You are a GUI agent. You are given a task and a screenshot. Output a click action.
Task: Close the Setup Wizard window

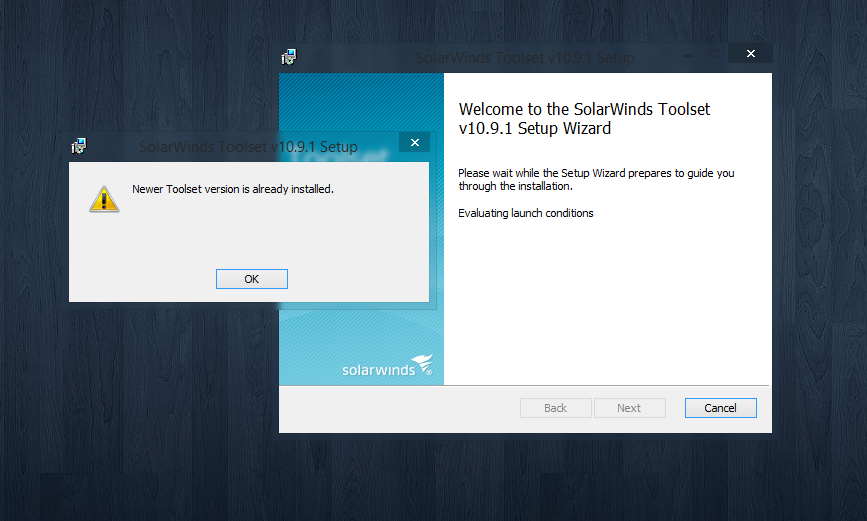[x=750, y=54]
